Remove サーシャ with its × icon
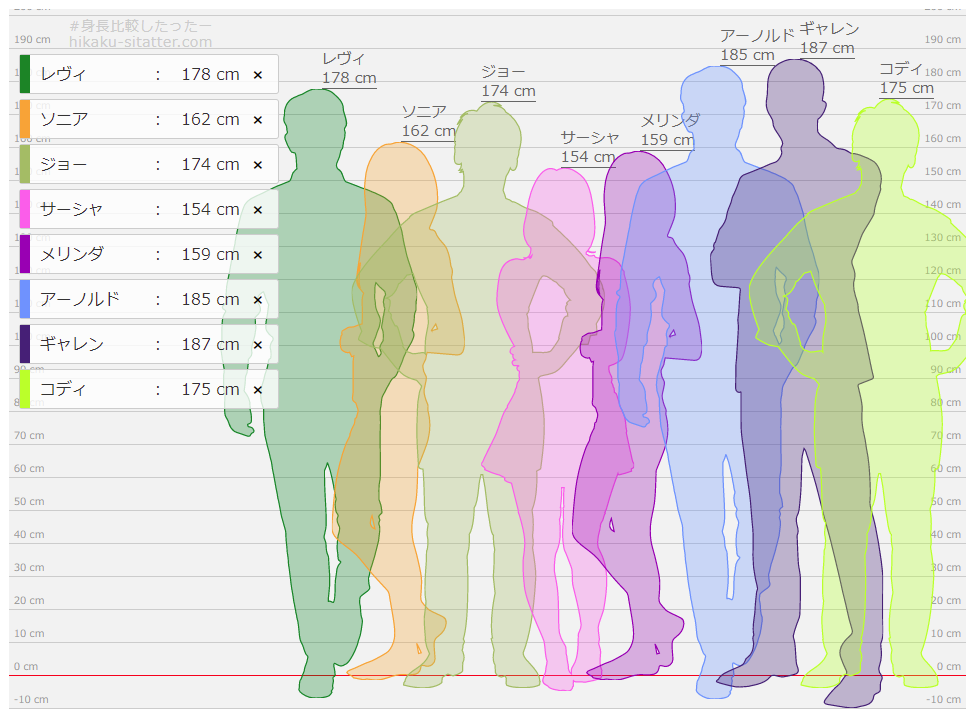This screenshot has height=709, width=972. tap(257, 210)
